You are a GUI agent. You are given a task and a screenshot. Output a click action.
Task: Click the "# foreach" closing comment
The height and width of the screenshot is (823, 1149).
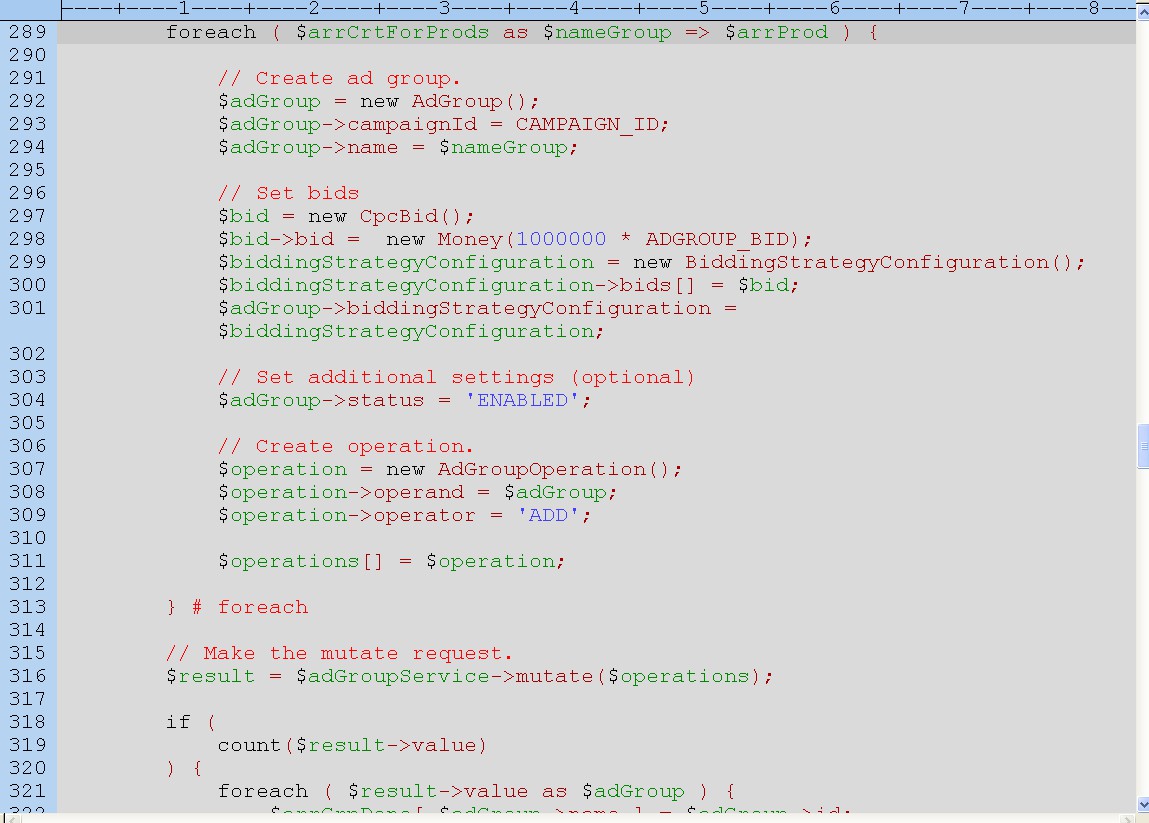point(250,608)
